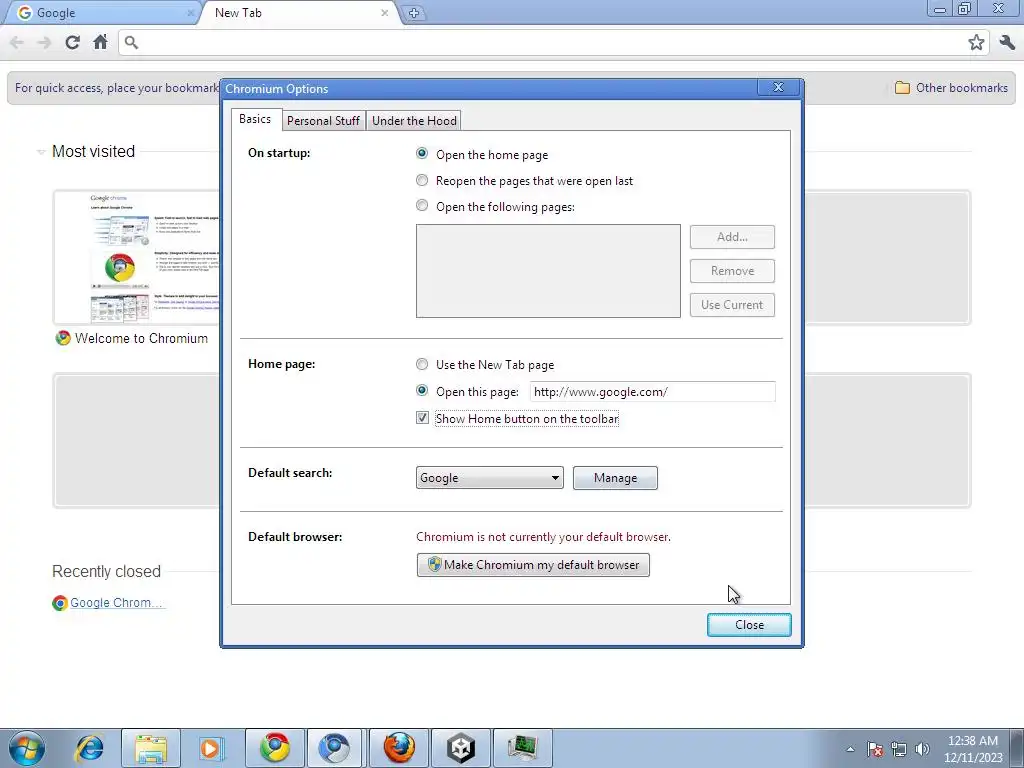Toggle Show Home button on the toolbar
This screenshot has height=768, width=1024.
click(x=422, y=418)
